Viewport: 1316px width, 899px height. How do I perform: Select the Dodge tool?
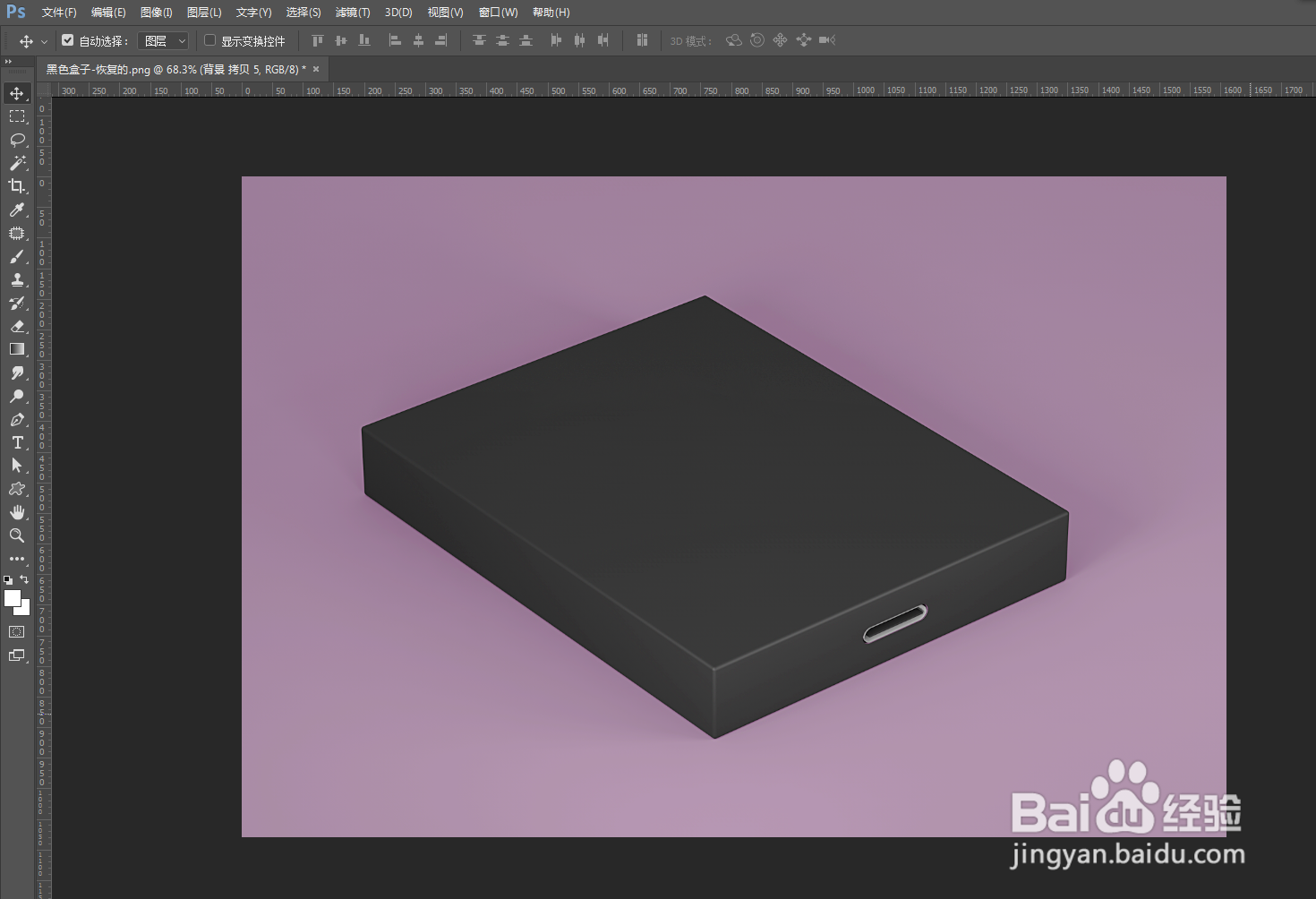point(17,396)
